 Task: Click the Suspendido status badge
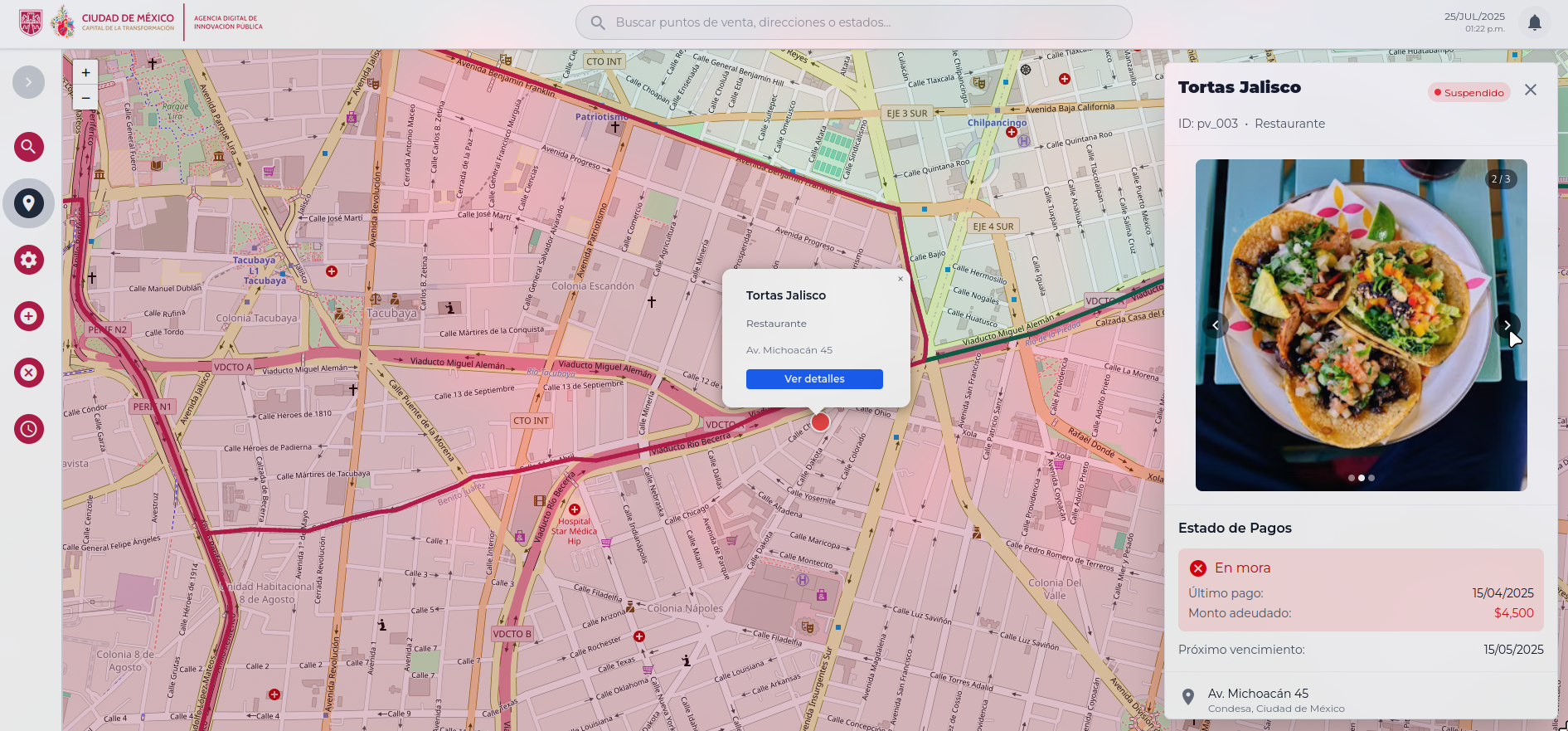tap(1469, 93)
